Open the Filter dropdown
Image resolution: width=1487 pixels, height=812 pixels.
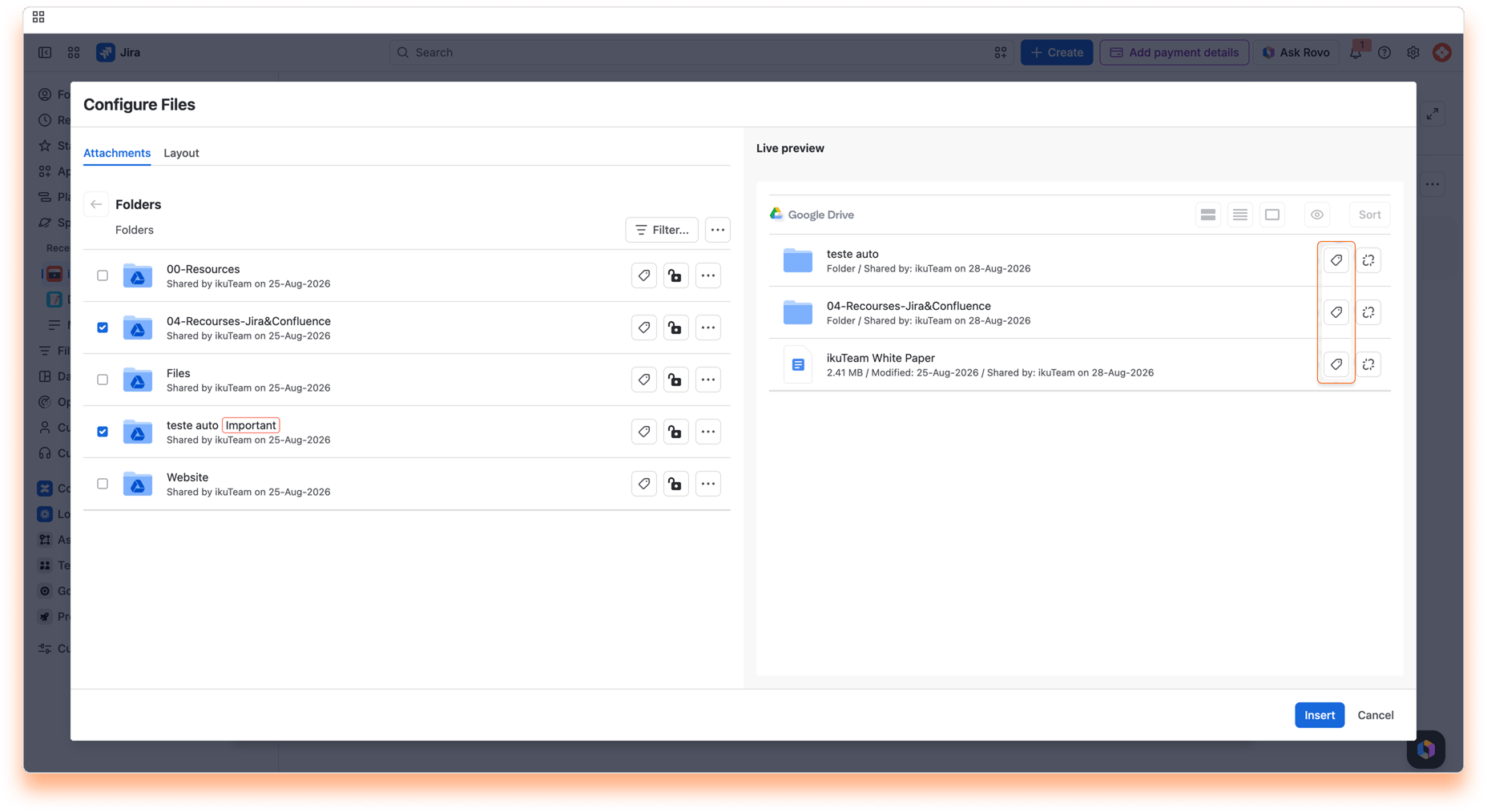point(662,230)
